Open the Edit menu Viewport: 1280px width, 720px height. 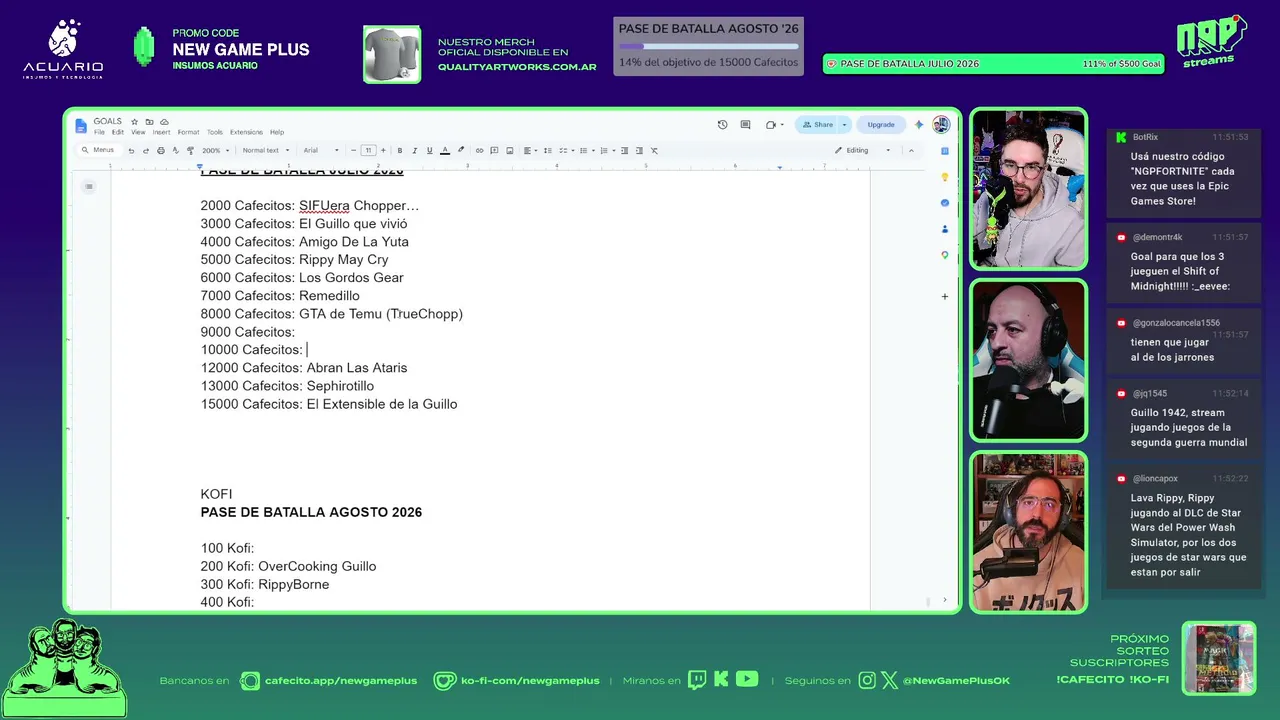click(x=118, y=132)
